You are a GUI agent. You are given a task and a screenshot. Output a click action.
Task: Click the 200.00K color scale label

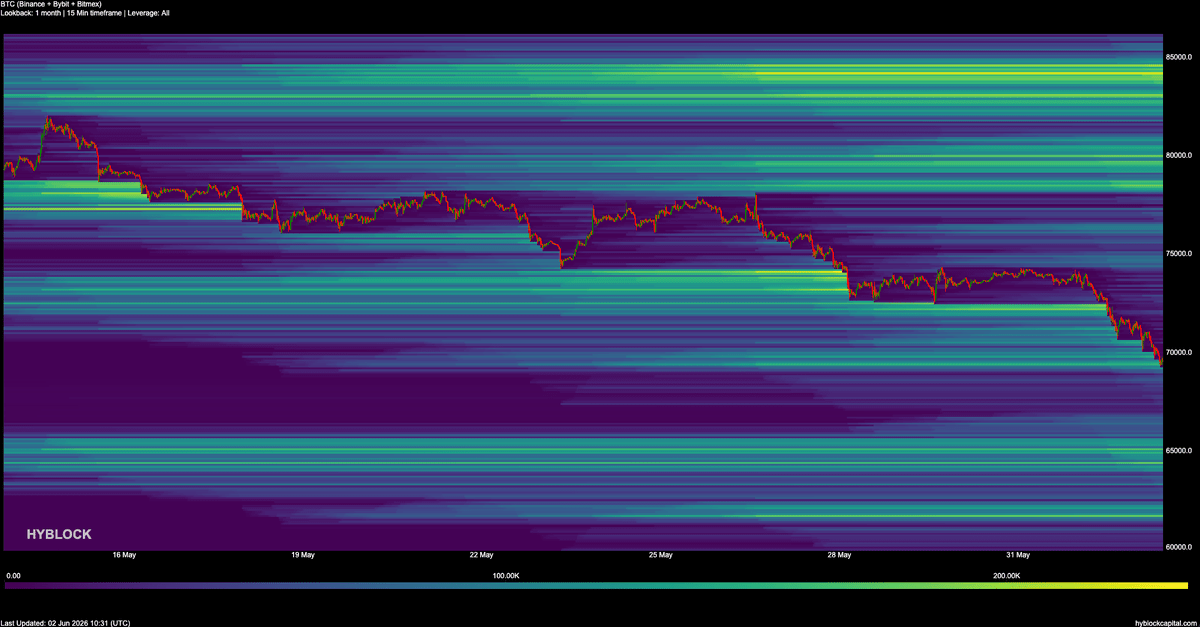pyautogui.click(x=1006, y=576)
